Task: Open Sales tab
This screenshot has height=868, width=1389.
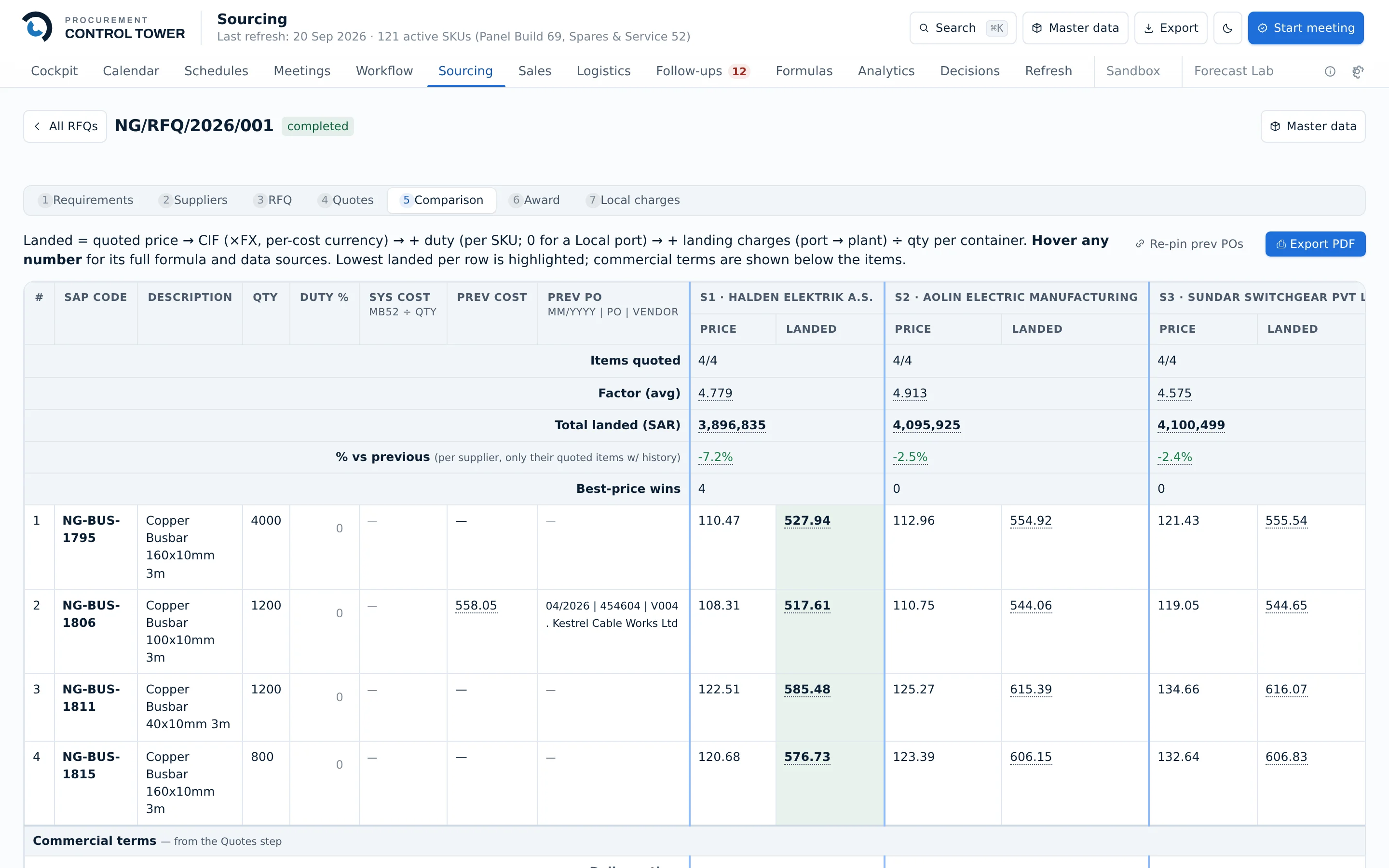Action: tap(534, 71)
